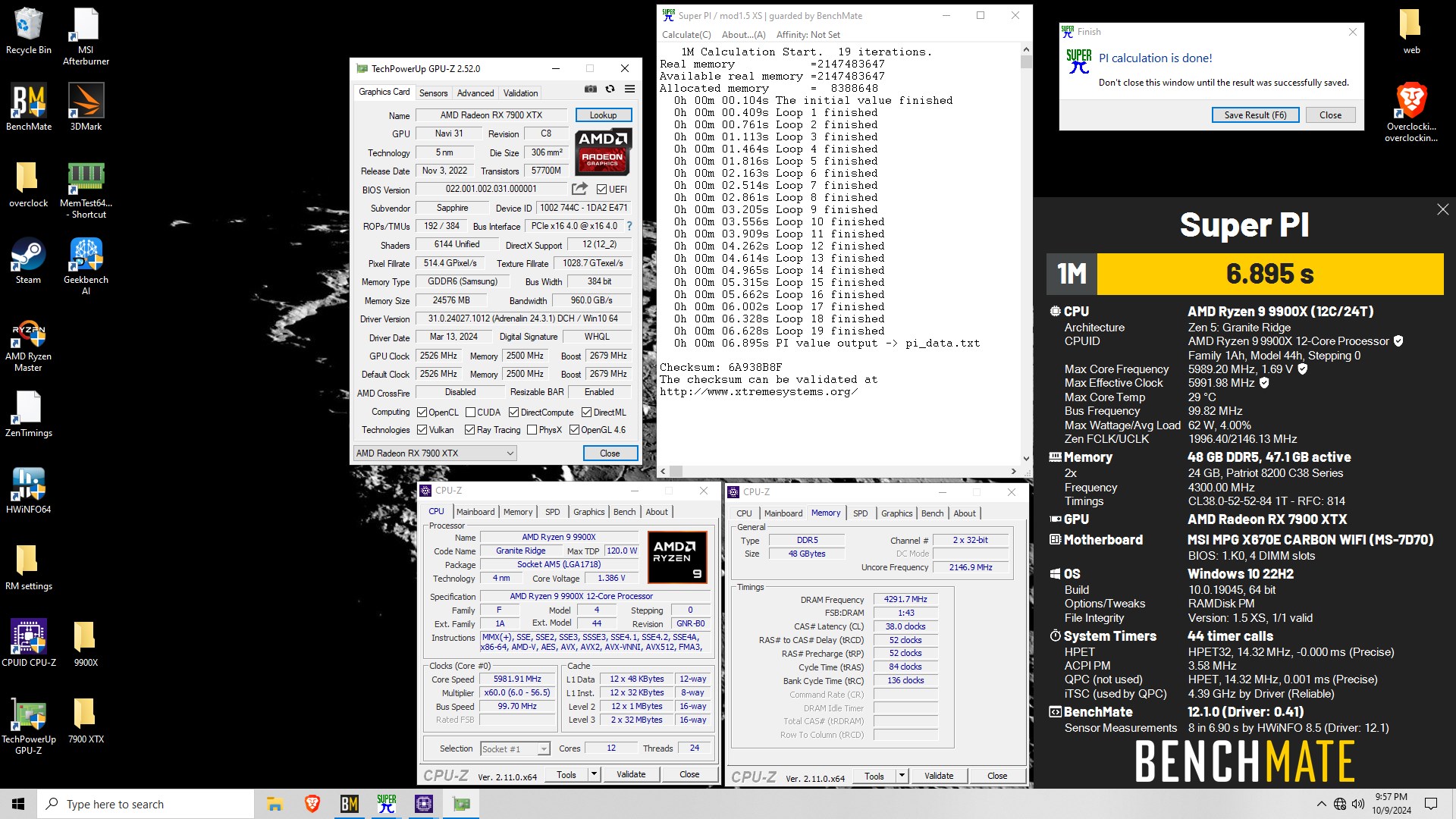Switch to Mainboard tab in CPU-Z CPU window
Image resolution: width=1456 pixels, height=819 pixels.
[475, 512]
